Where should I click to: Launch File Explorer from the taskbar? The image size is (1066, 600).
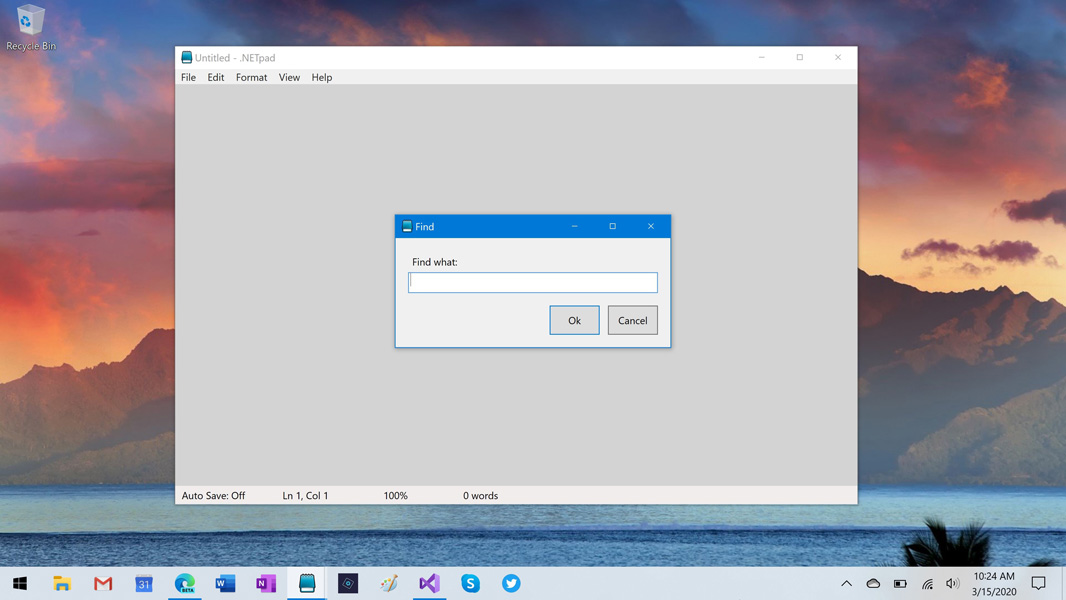tap(62, 584)
